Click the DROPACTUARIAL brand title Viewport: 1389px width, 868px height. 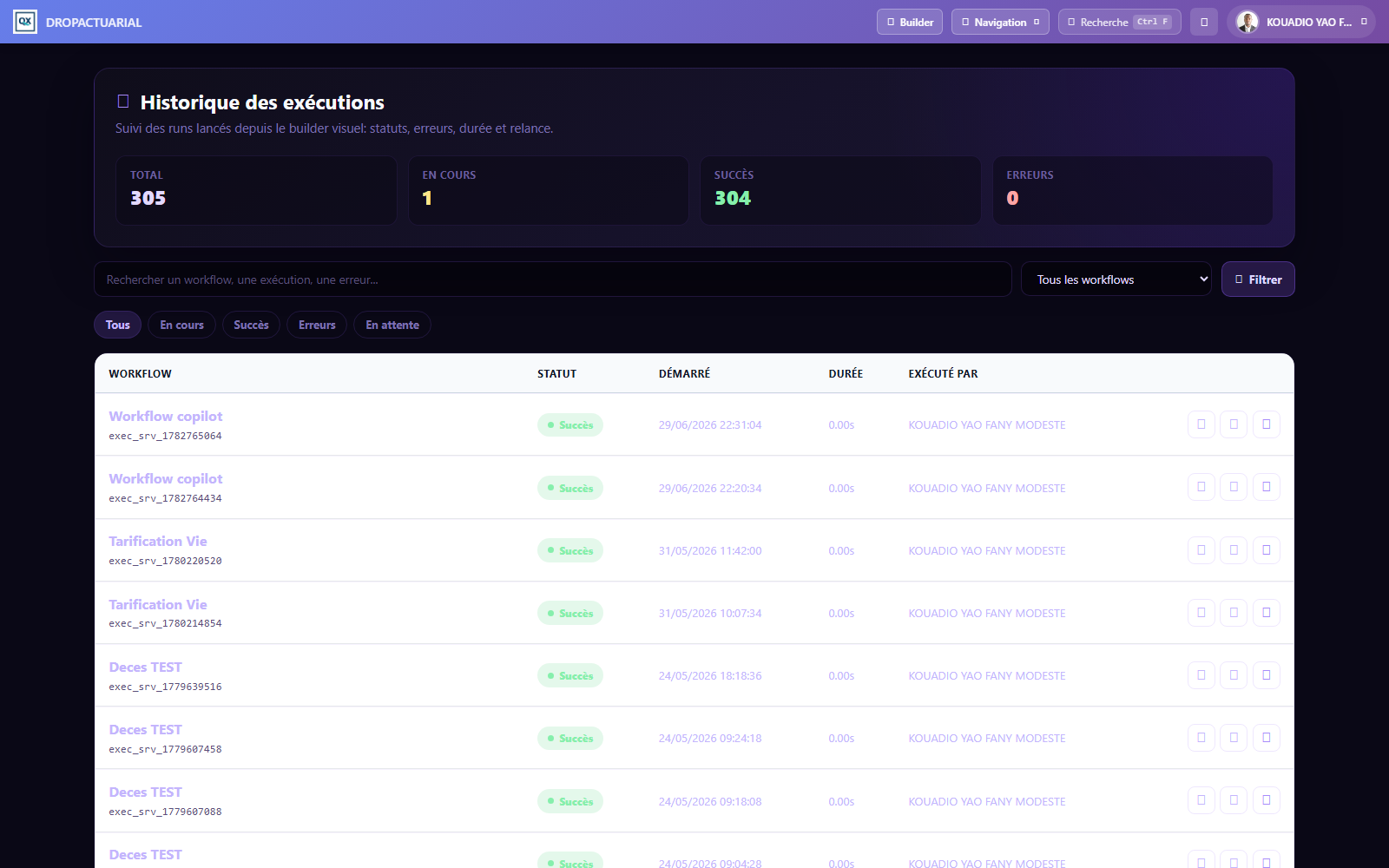click(x=94, y=23)
